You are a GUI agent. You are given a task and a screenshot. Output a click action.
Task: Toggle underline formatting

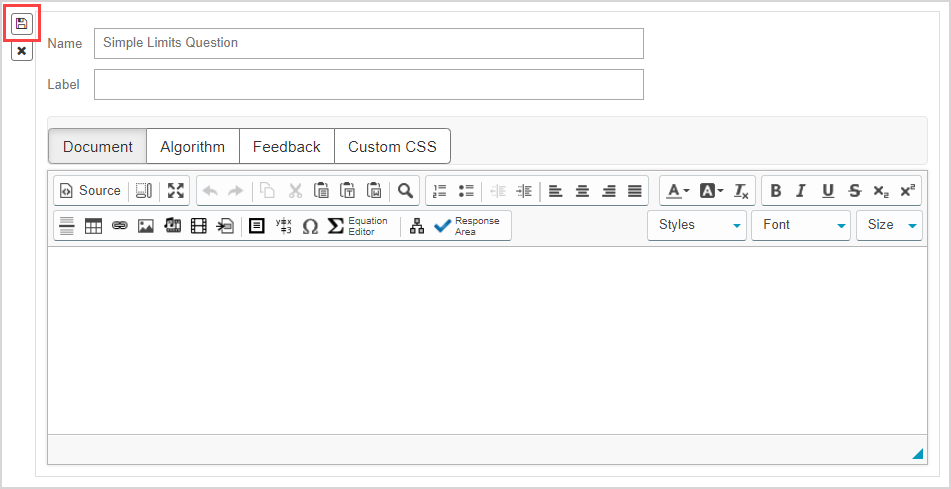tap(827, 191)
